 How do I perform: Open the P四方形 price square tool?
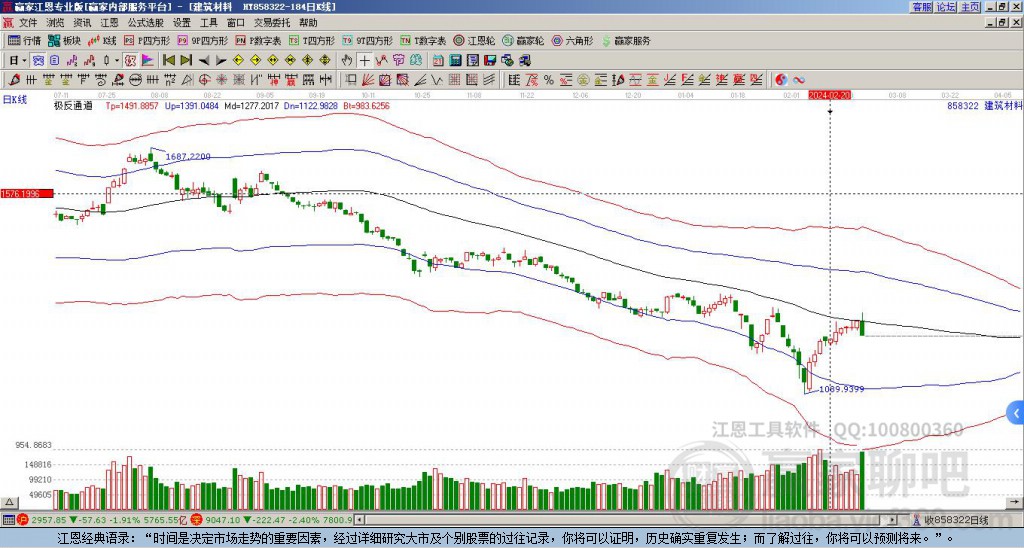(148, 40)
